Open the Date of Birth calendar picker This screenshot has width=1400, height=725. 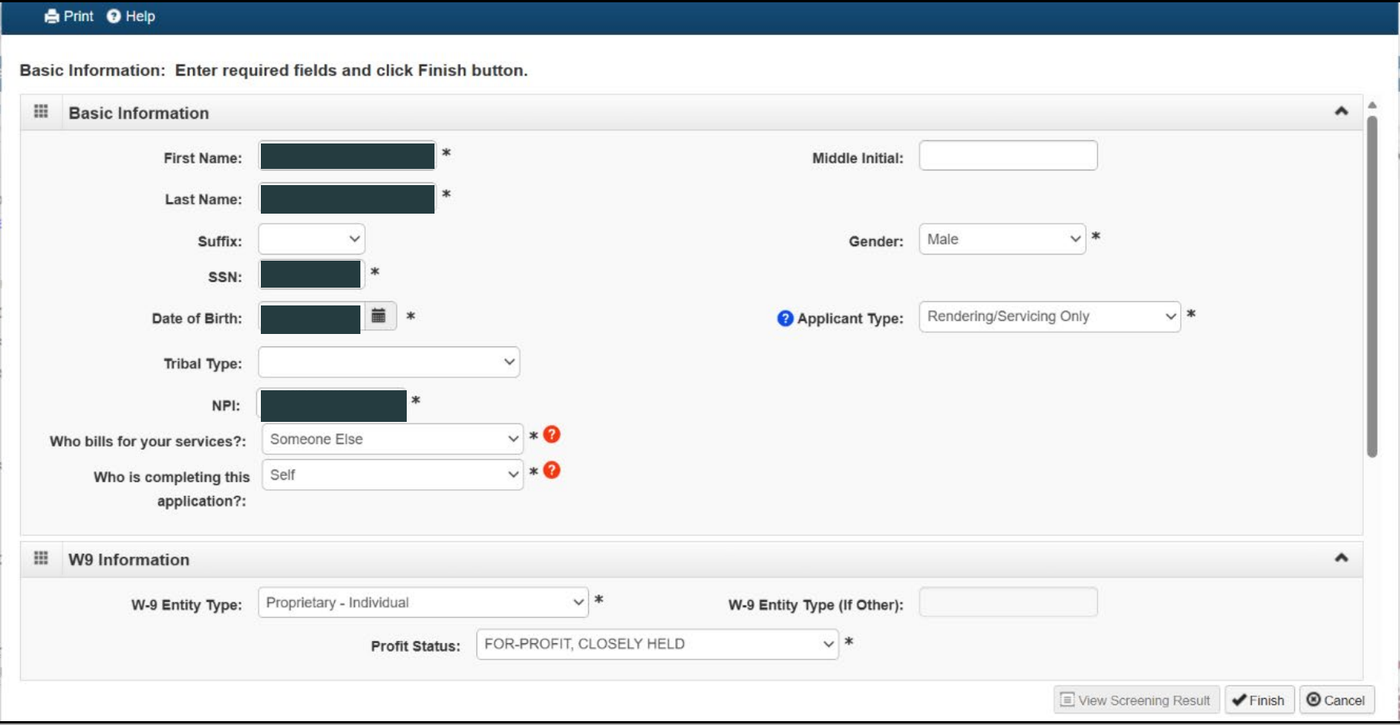tap(379, 316)
